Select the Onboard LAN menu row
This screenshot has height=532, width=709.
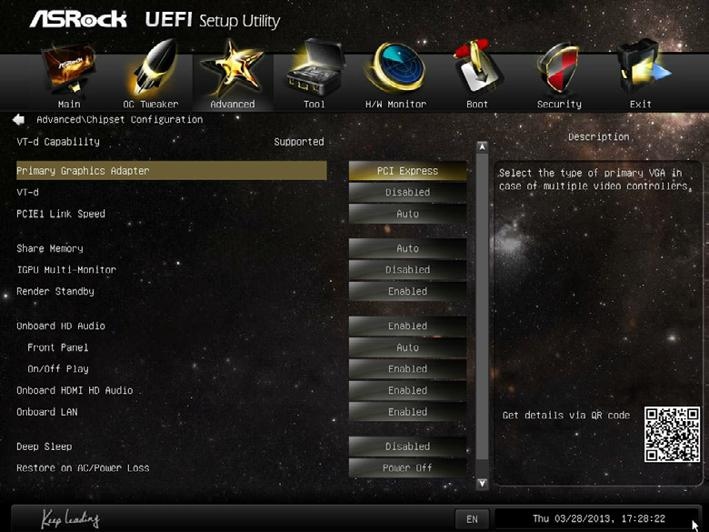click(x=171, y=412)
